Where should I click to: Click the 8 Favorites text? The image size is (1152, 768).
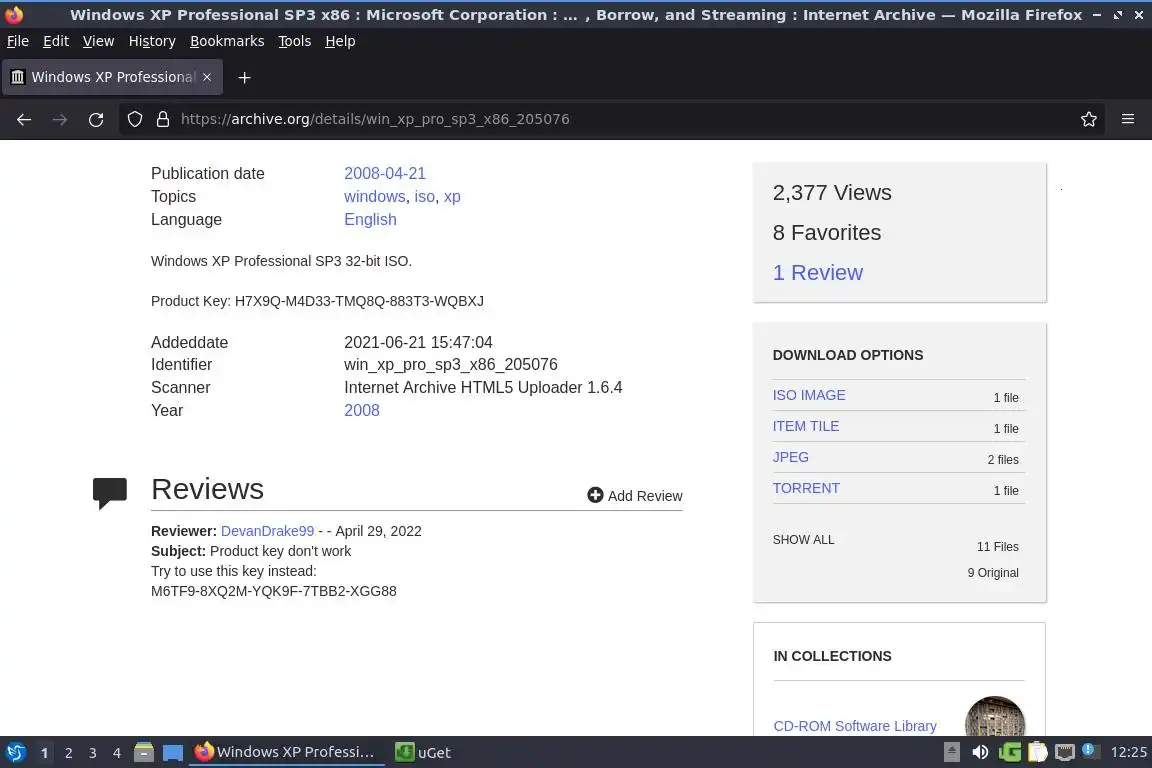[827, 232]
